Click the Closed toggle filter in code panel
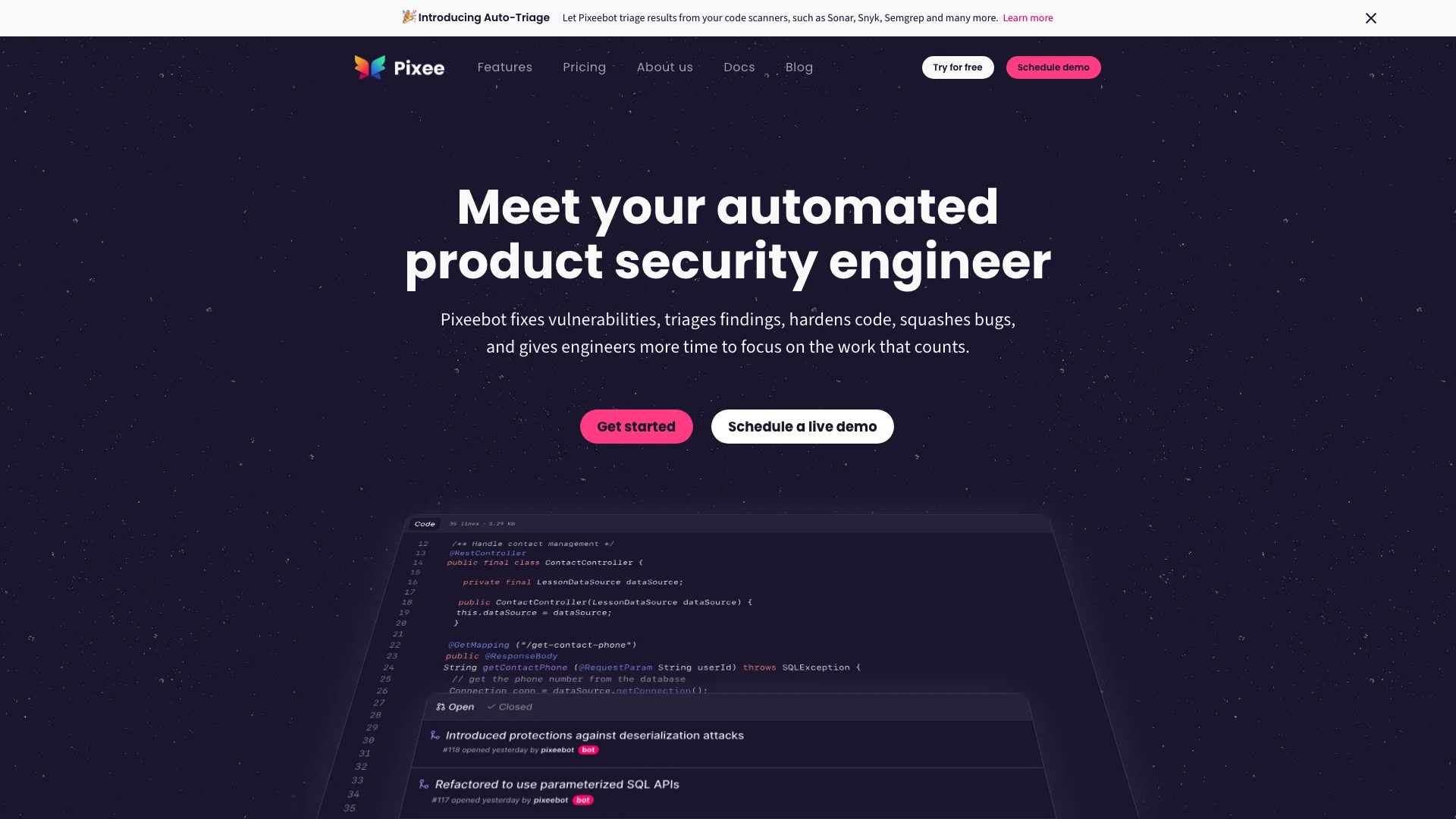Screen dimensions: 1456x819 coord(509,706)
